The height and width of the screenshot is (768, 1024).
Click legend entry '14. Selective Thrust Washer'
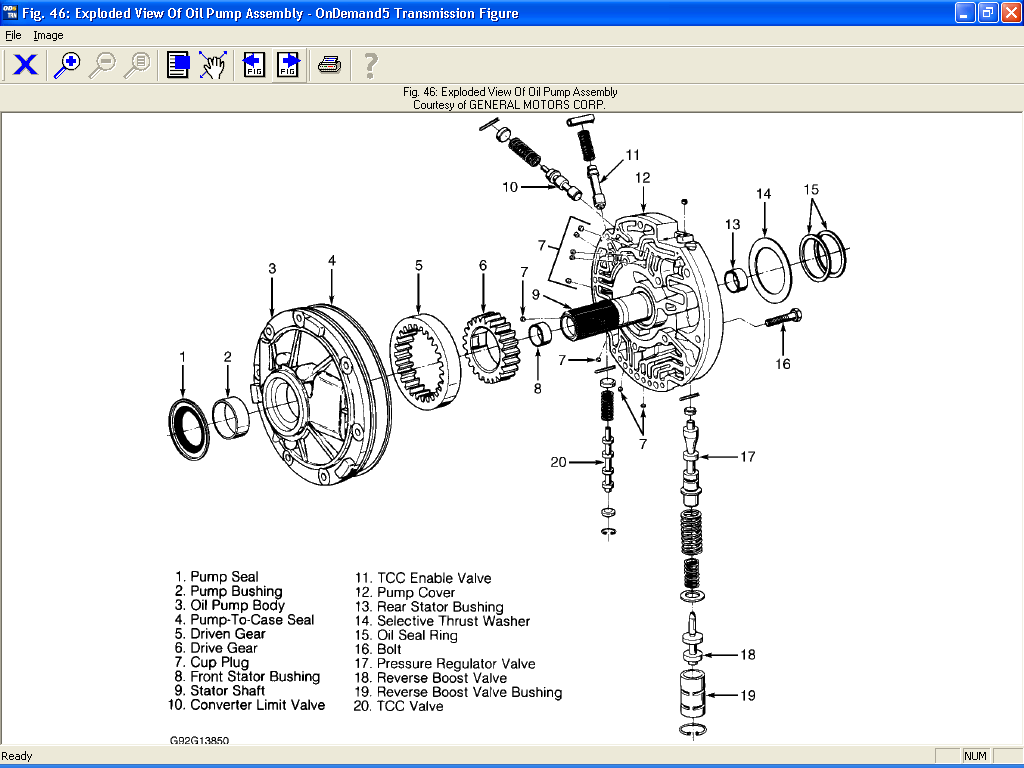point(442,621)
